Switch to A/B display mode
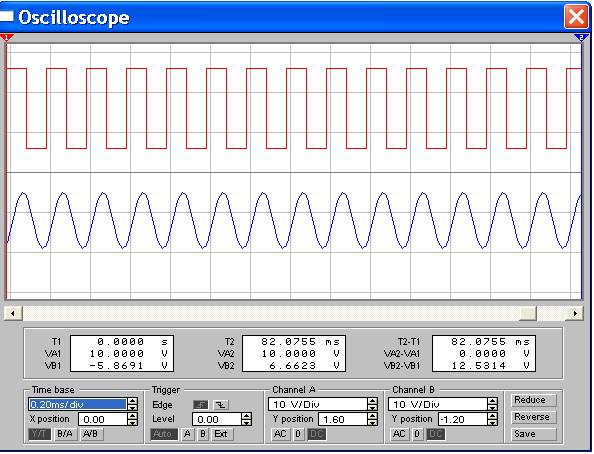 tap(91, 434)
